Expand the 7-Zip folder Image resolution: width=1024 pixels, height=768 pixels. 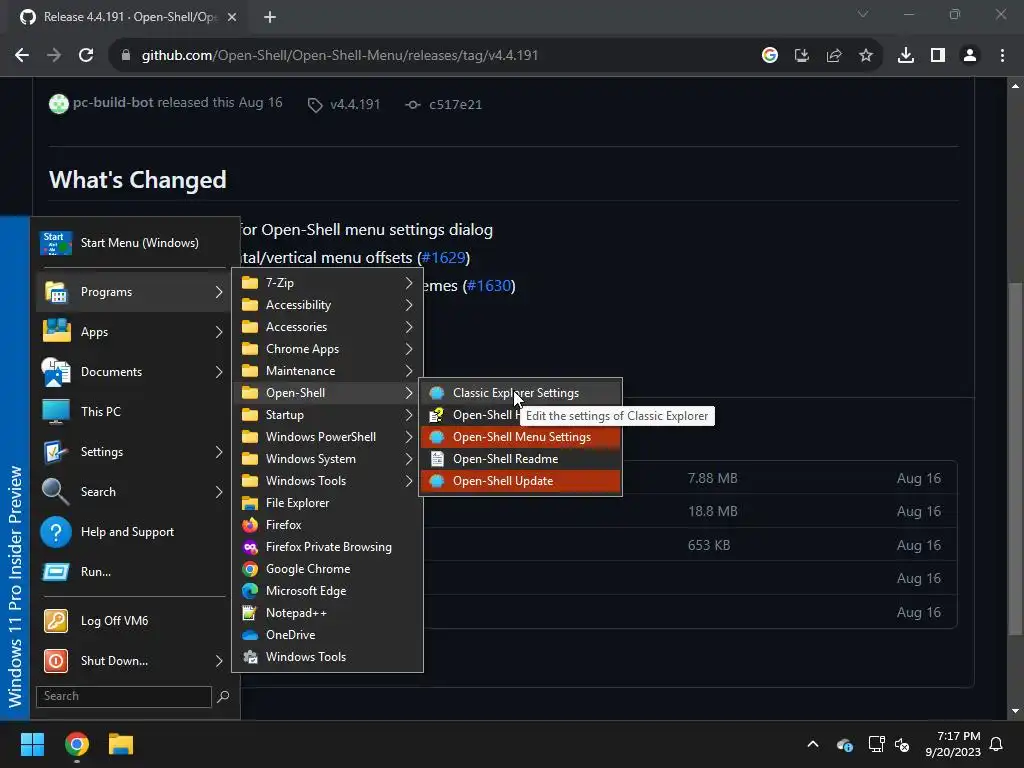coord(327,283)
